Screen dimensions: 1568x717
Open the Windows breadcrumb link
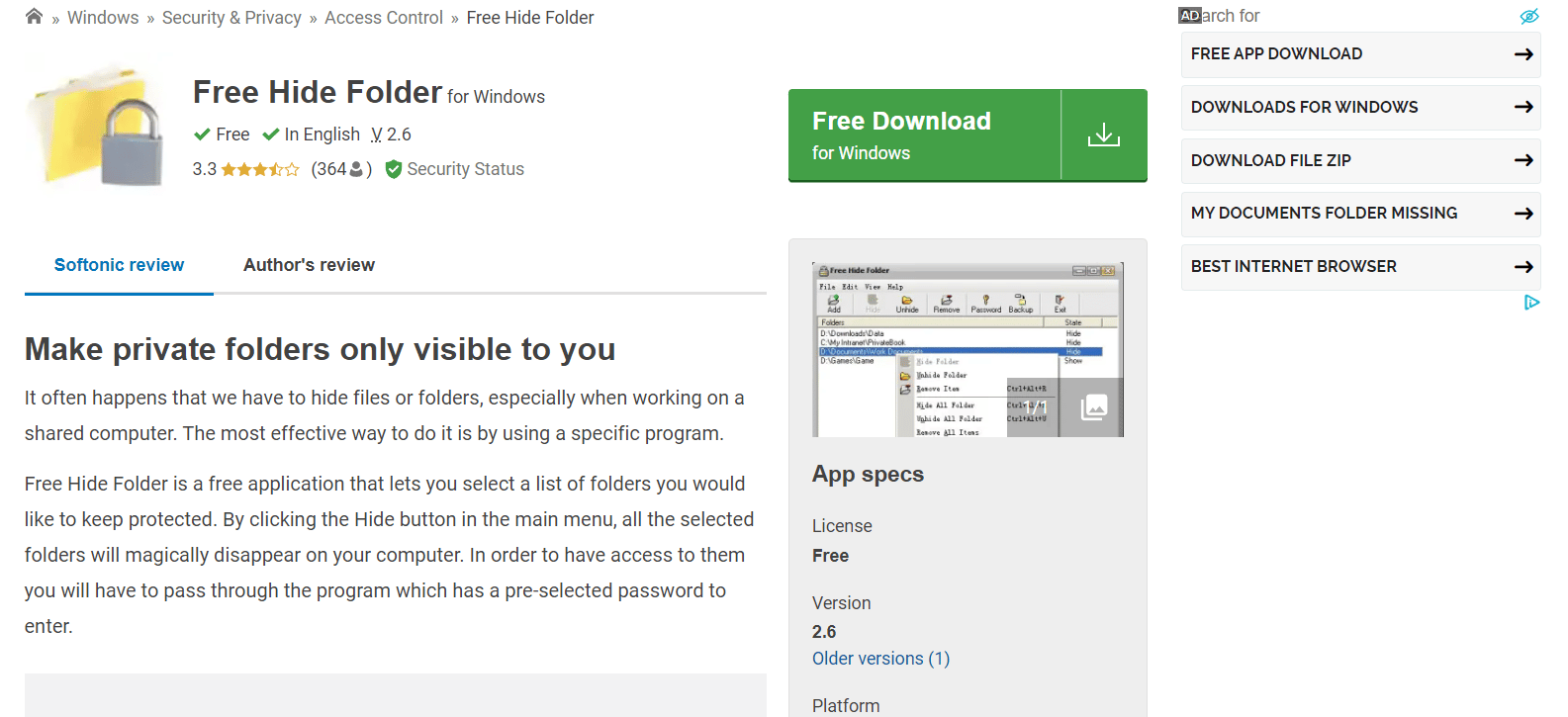tap(103, 18)
